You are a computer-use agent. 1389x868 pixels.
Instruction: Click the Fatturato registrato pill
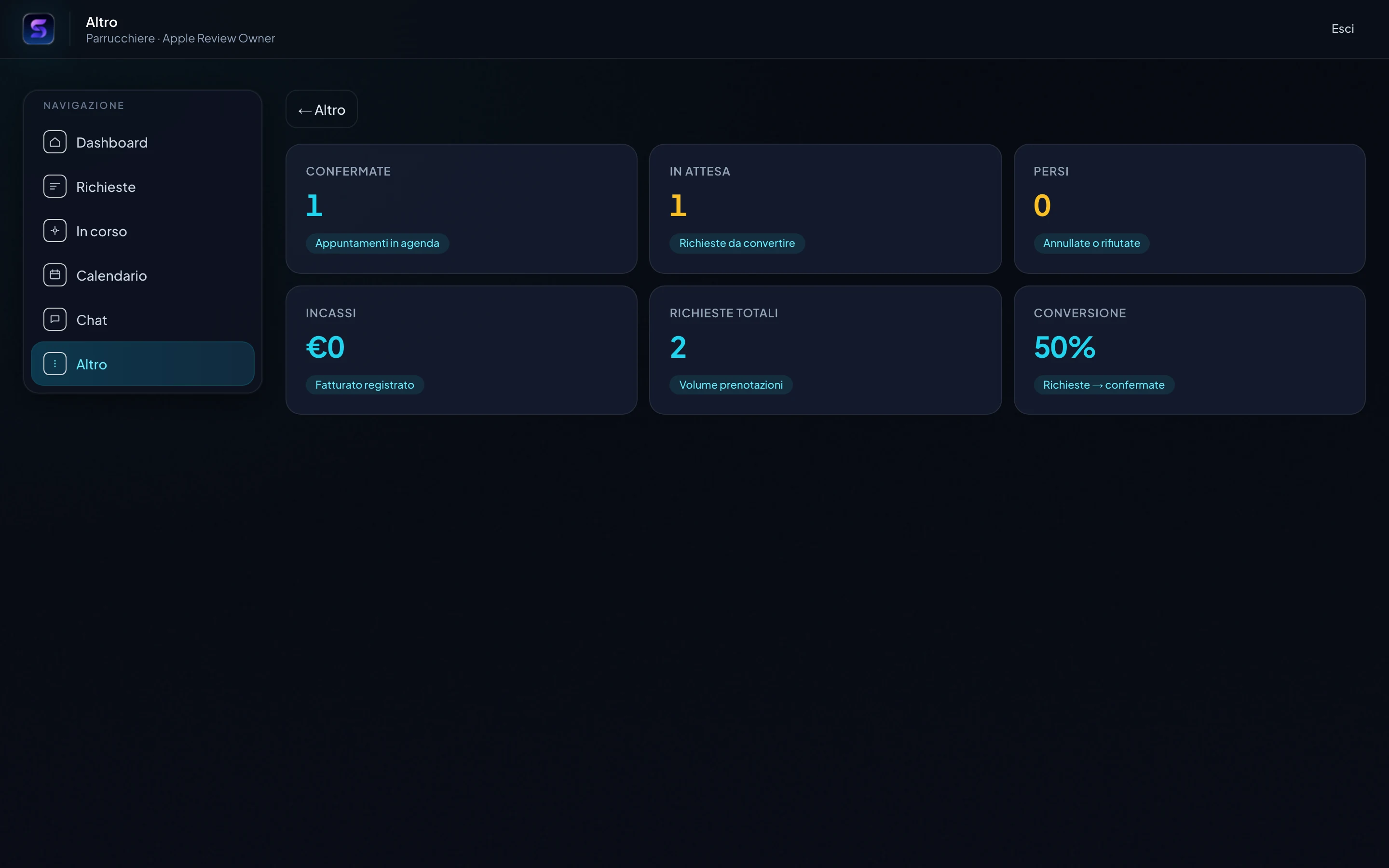[x=365, y=385]
